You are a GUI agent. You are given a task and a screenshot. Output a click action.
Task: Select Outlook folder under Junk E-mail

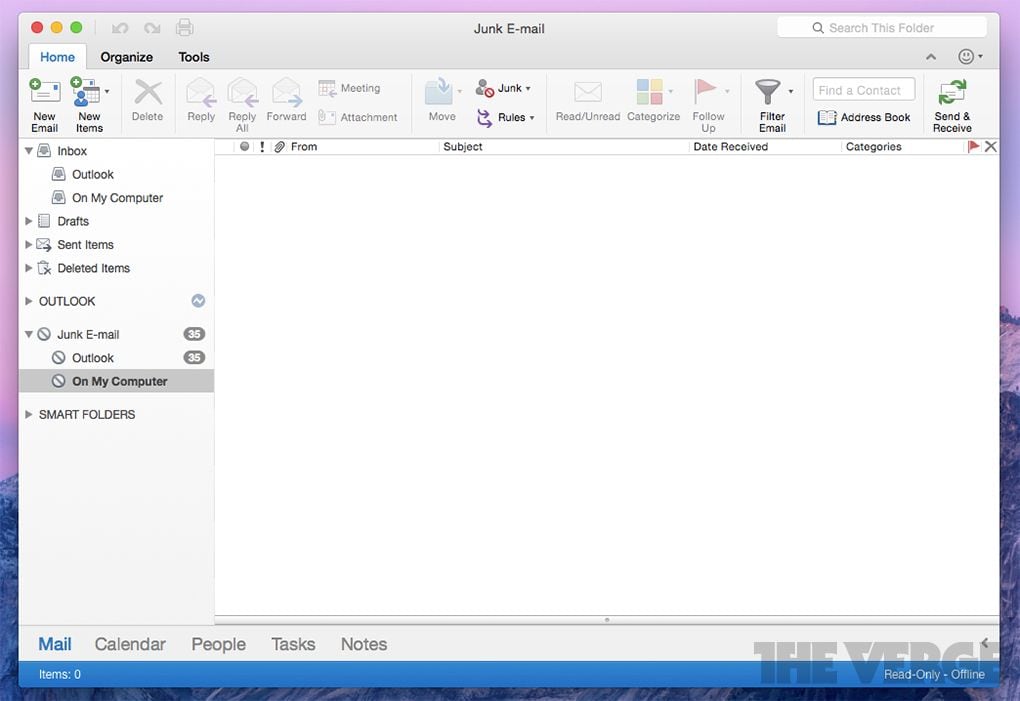point(93,358)
